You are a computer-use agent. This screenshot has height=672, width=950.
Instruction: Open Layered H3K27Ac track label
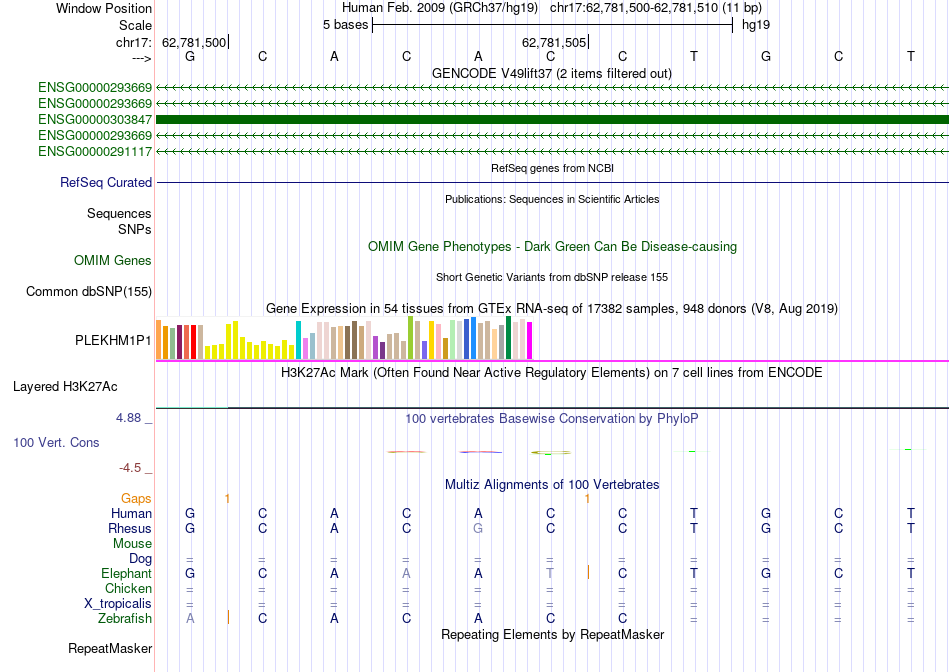[x=65, y=387]
